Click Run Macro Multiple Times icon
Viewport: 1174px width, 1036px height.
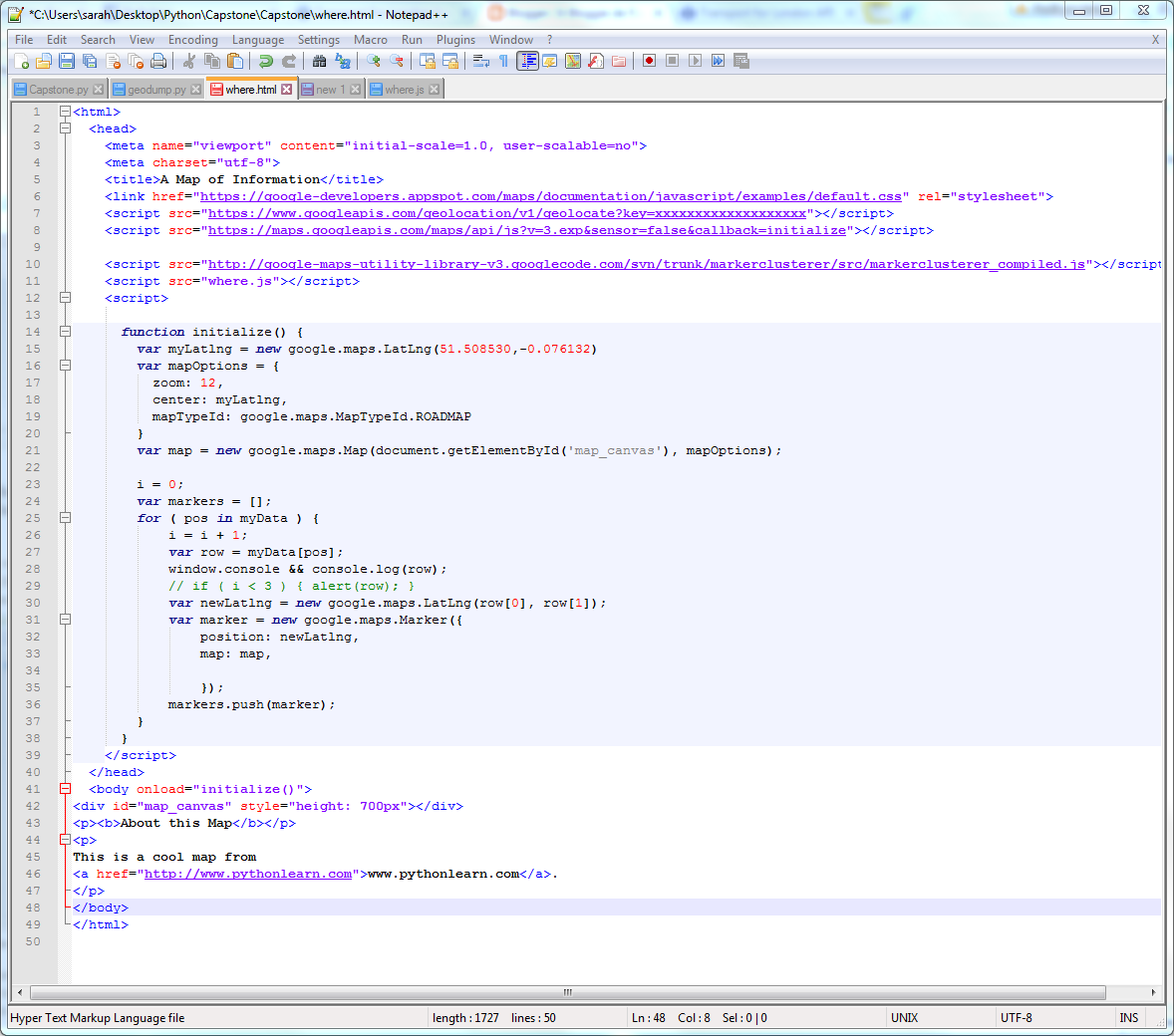[718, 62]
